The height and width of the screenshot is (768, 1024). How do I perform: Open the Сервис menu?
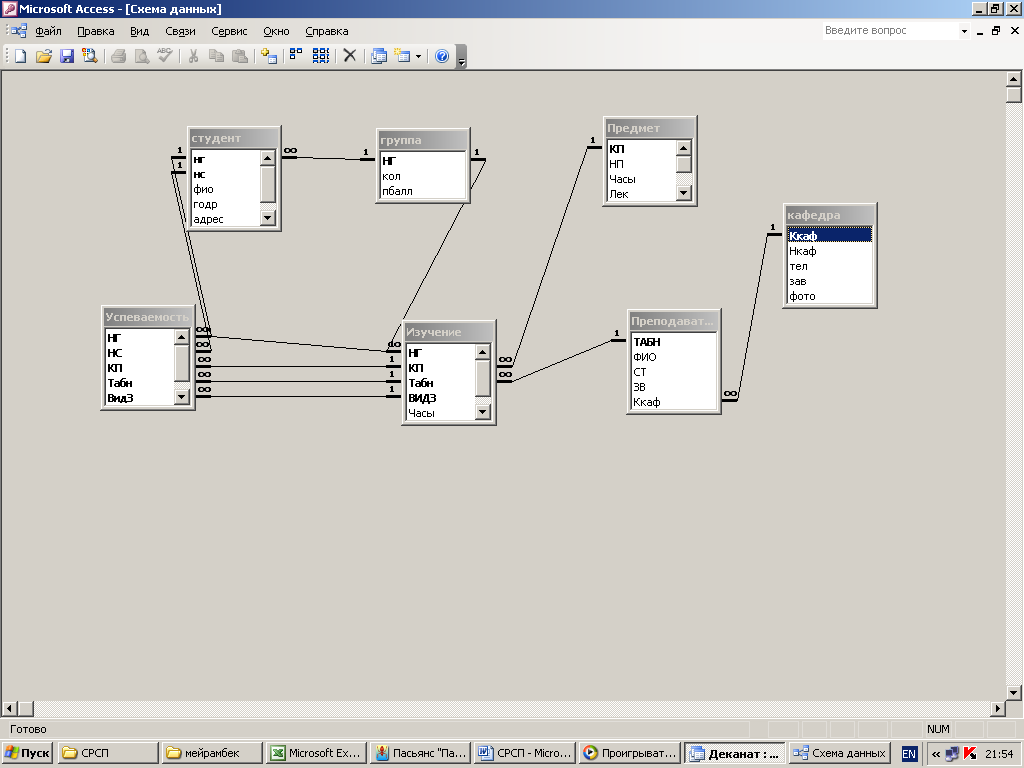229,31
